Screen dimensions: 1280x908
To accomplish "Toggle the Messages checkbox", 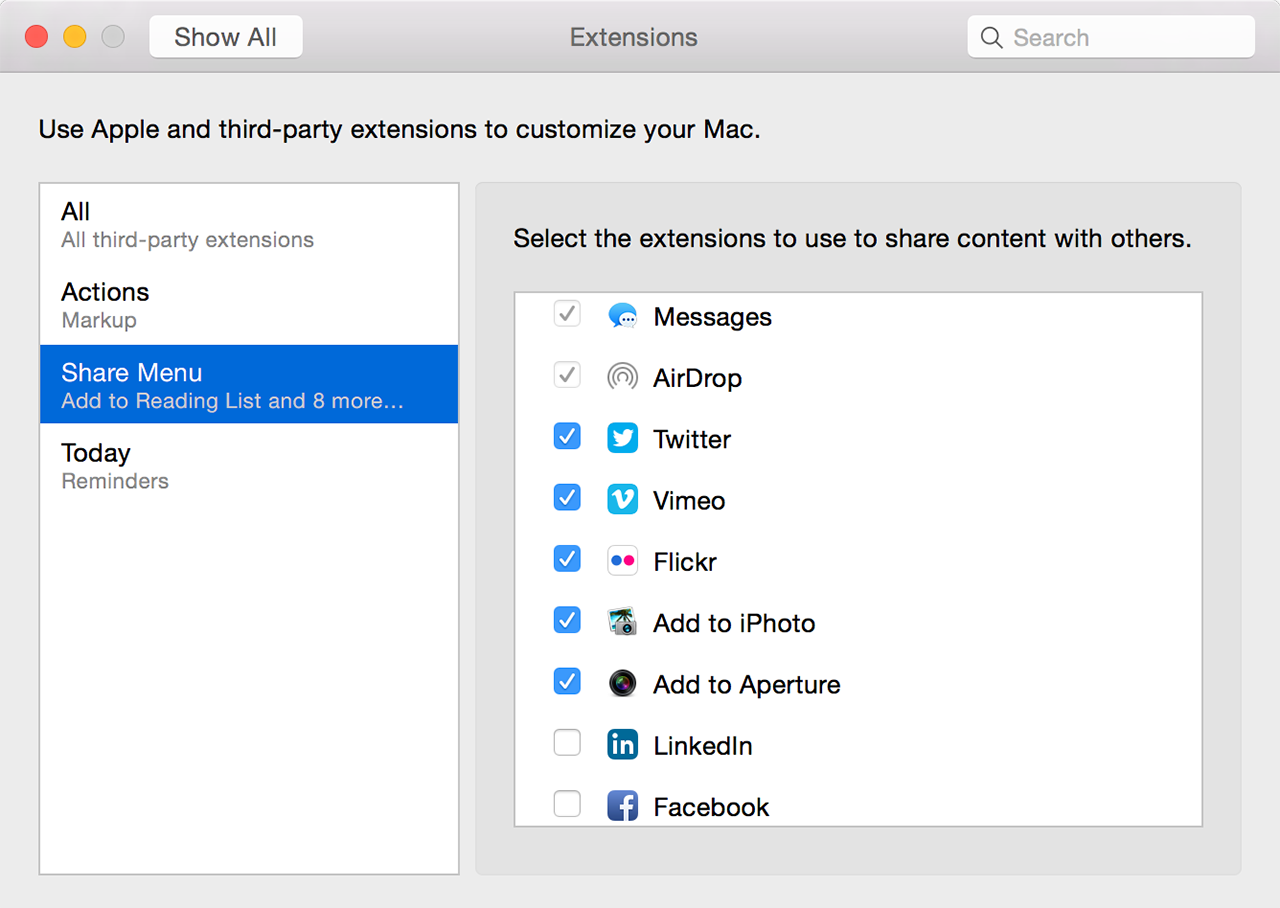I will (x=567, y=314).
